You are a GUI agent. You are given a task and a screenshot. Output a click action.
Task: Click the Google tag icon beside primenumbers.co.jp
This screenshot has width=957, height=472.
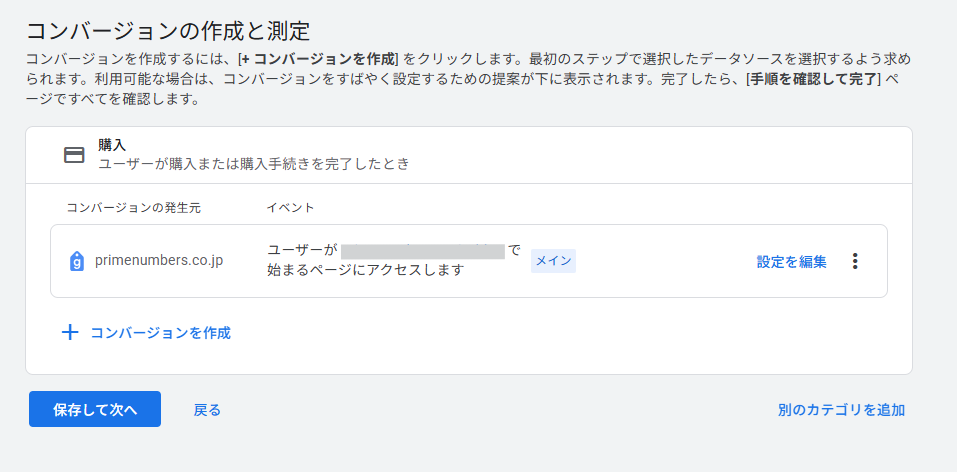coord(77,261)
